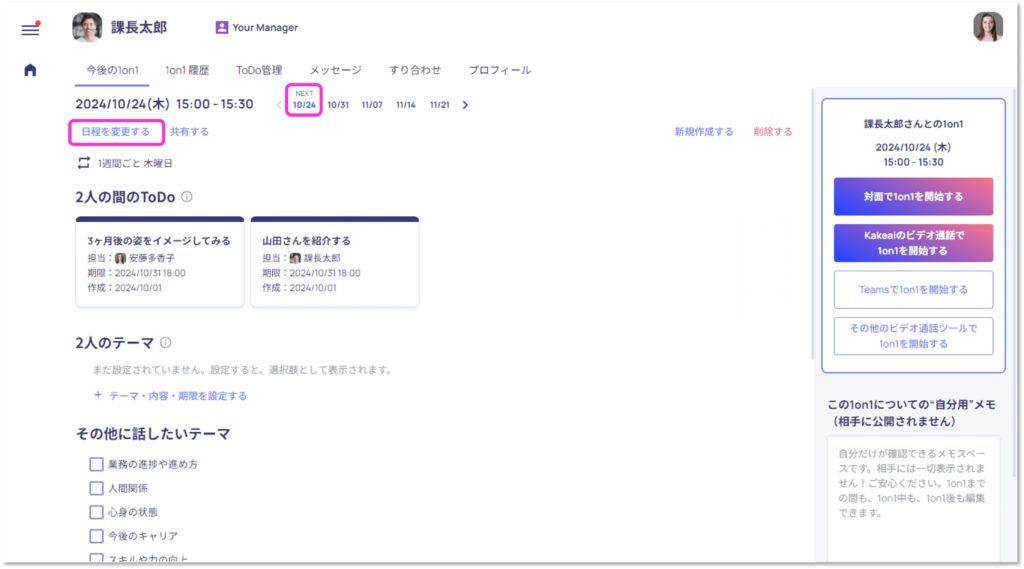Click テーマ・内容・期限を設定する link

[x=178, y=396]
